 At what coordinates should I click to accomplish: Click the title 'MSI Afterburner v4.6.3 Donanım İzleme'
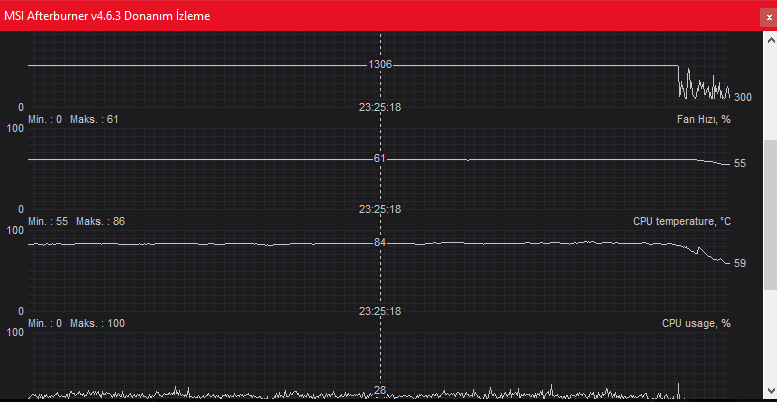107,16
